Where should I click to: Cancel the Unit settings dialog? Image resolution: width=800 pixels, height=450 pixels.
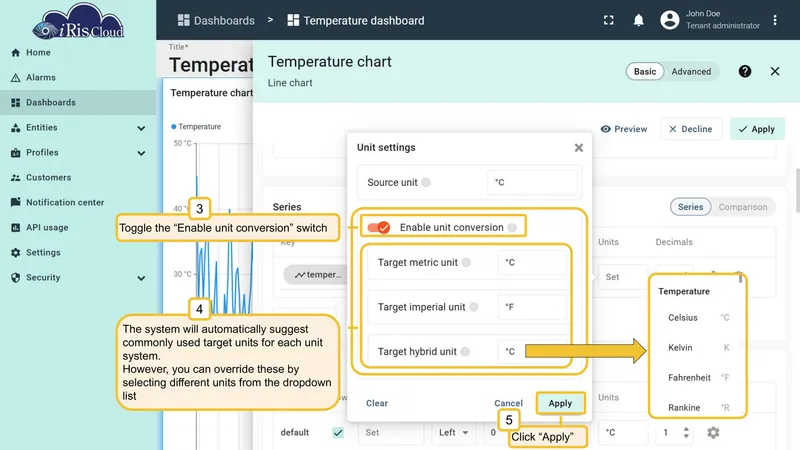508,403
